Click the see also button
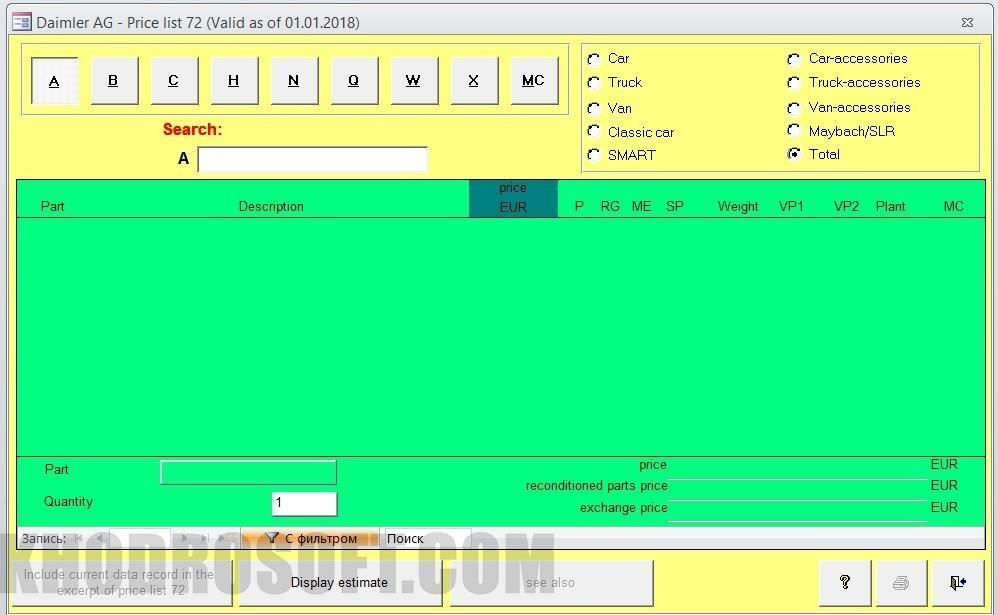 pyautogui.click(x=551, y=583)
